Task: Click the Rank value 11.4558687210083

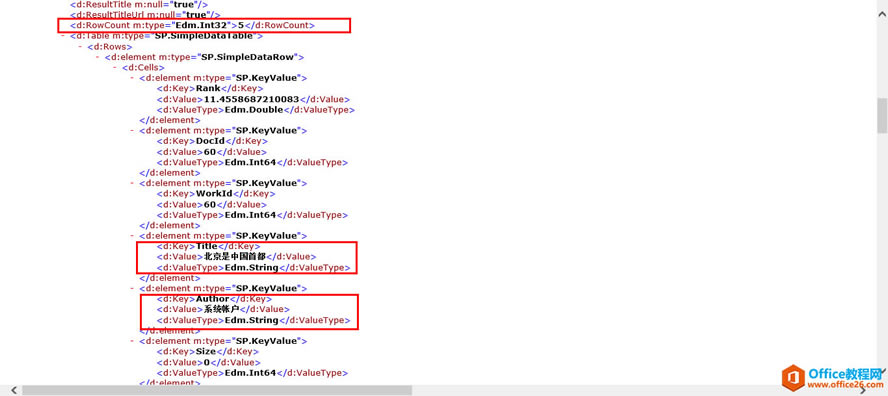Action: coord(247,99)
